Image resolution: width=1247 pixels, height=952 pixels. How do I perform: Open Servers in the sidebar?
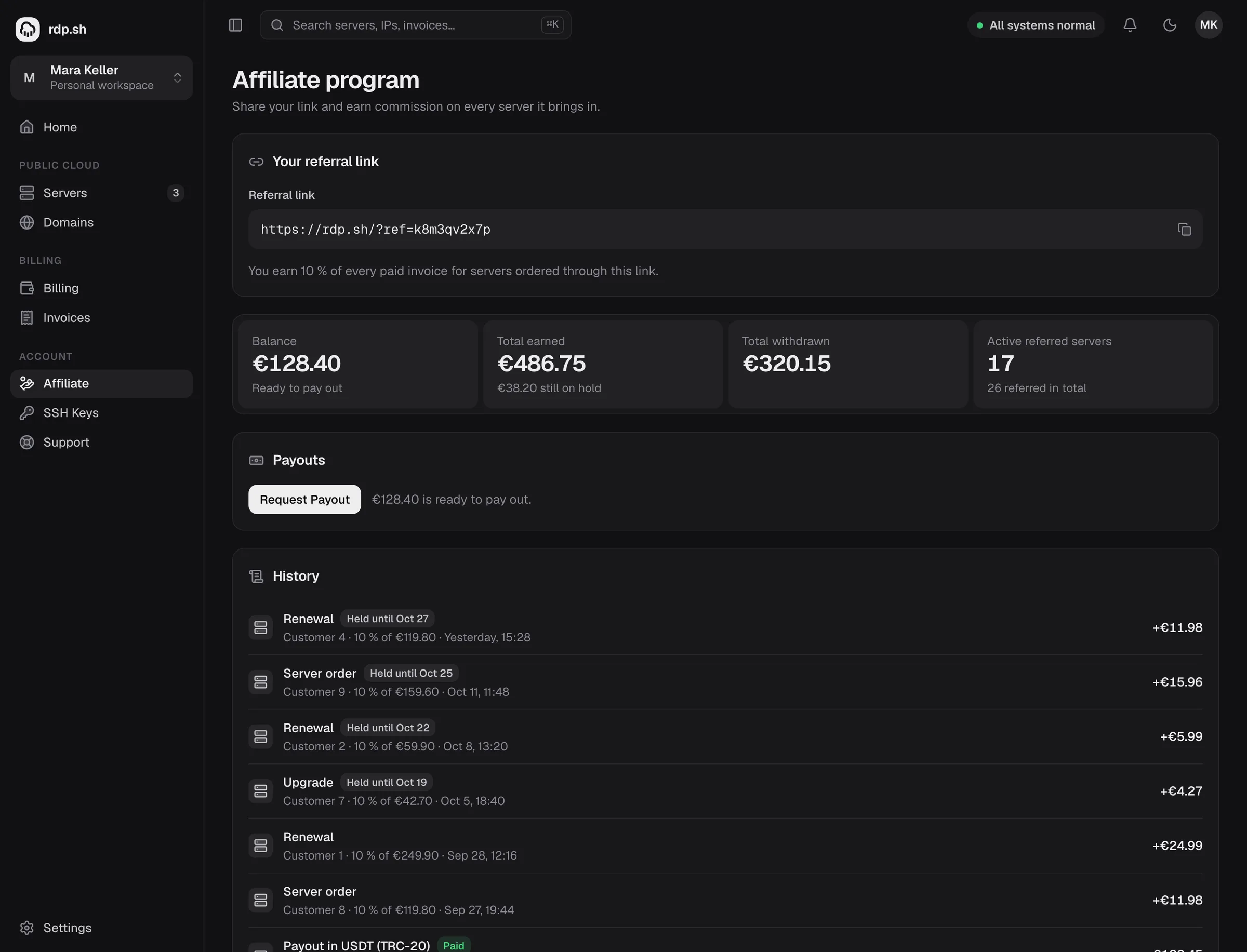click(x=101, y=193)
